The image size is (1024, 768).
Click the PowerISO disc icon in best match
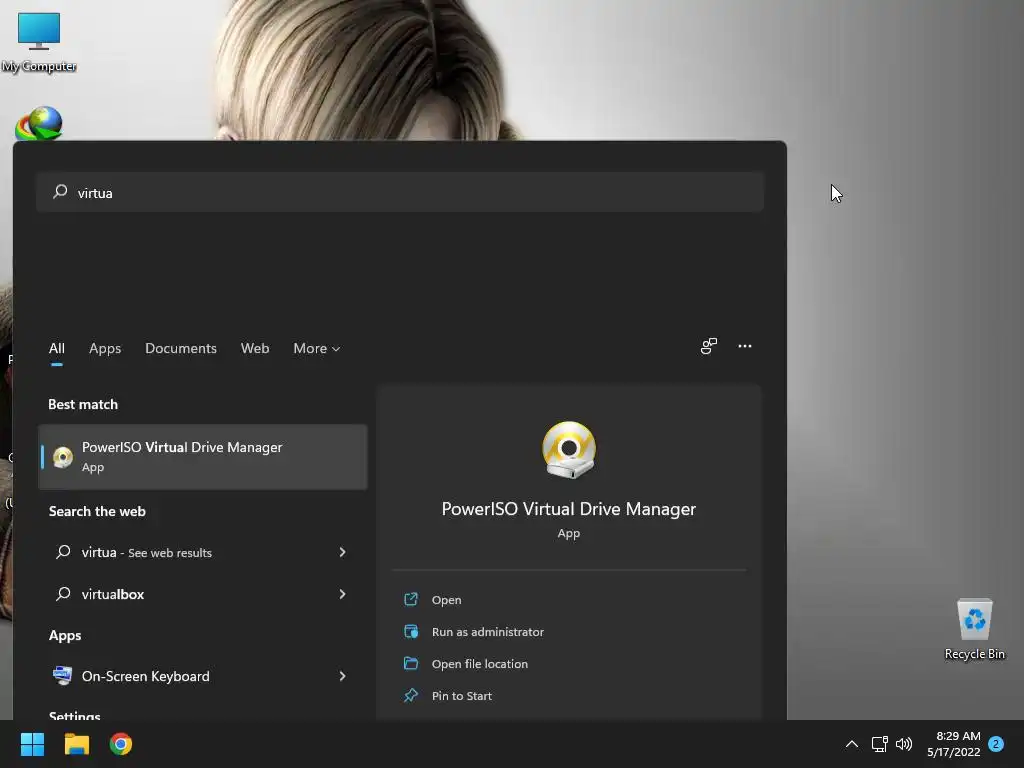pyautogui.click(x=63, y=457)
